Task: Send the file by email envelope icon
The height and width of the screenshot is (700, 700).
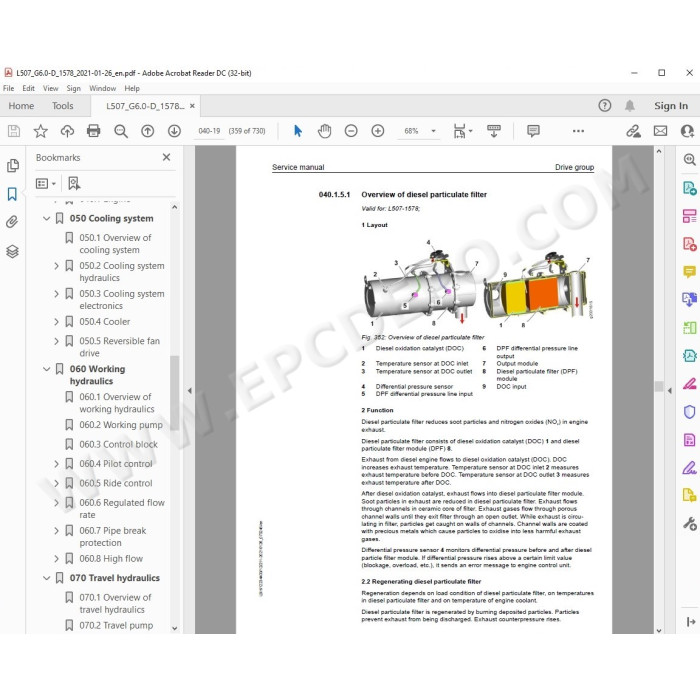Action: tap(660, 131)
